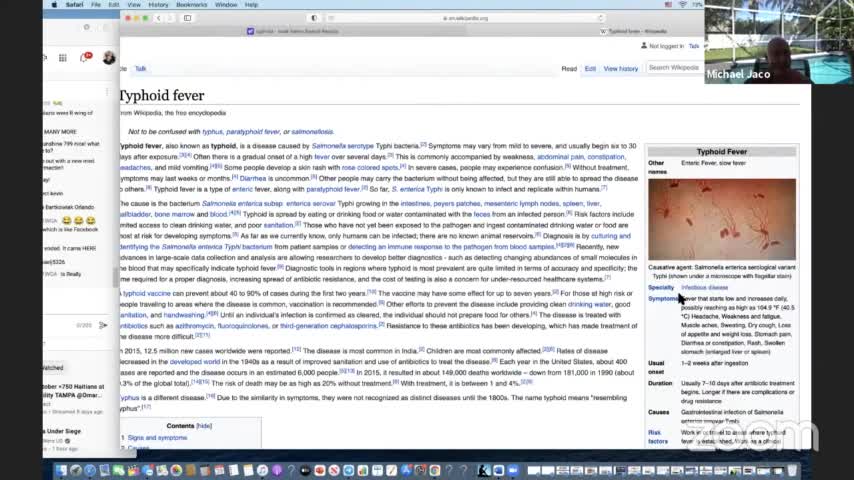This screenshot has height=480, width=854.
Task: Click Safari's back arrow button
Action: [x=158, y=18]
